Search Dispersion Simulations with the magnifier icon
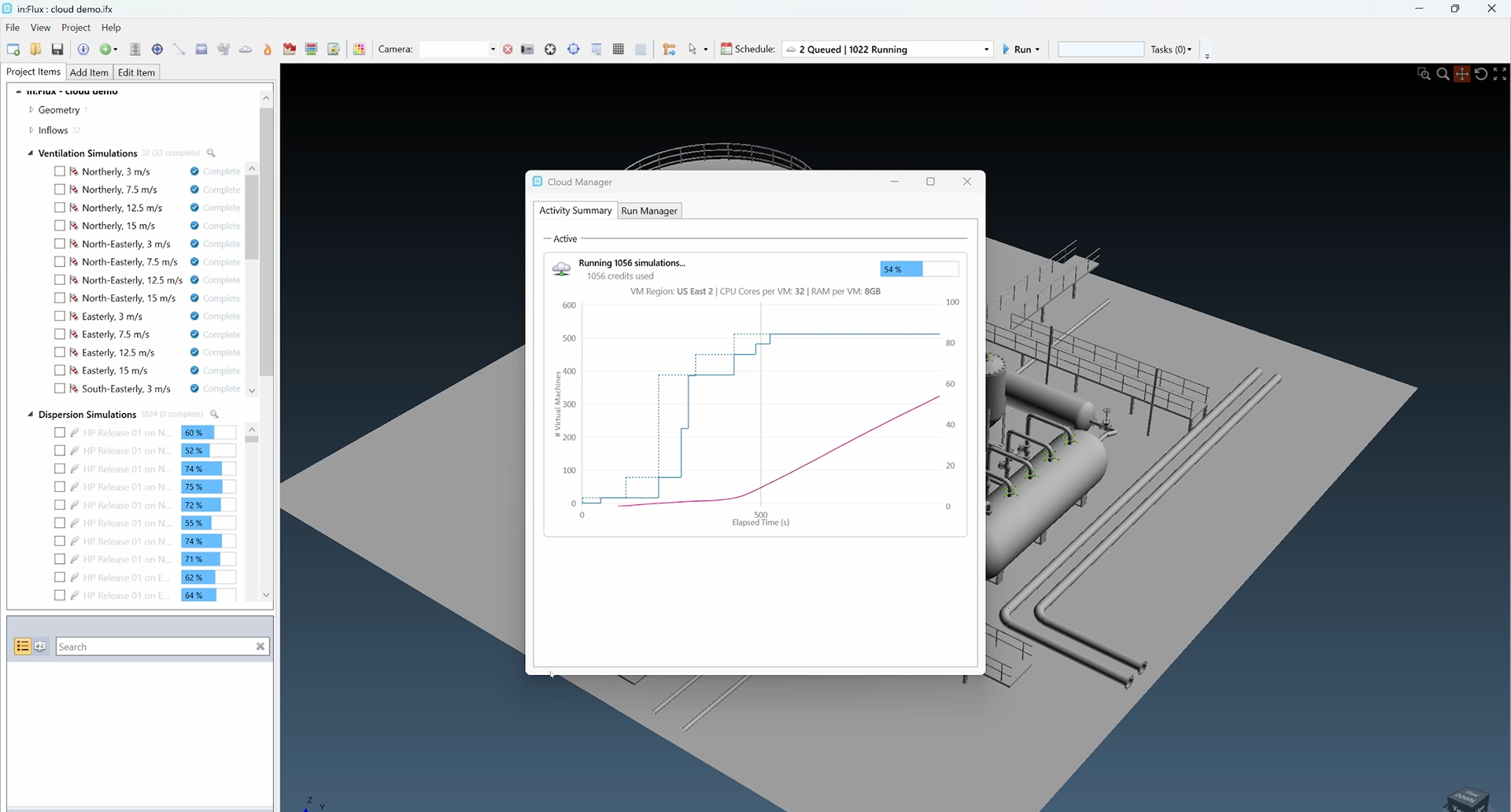 point(214,415)
